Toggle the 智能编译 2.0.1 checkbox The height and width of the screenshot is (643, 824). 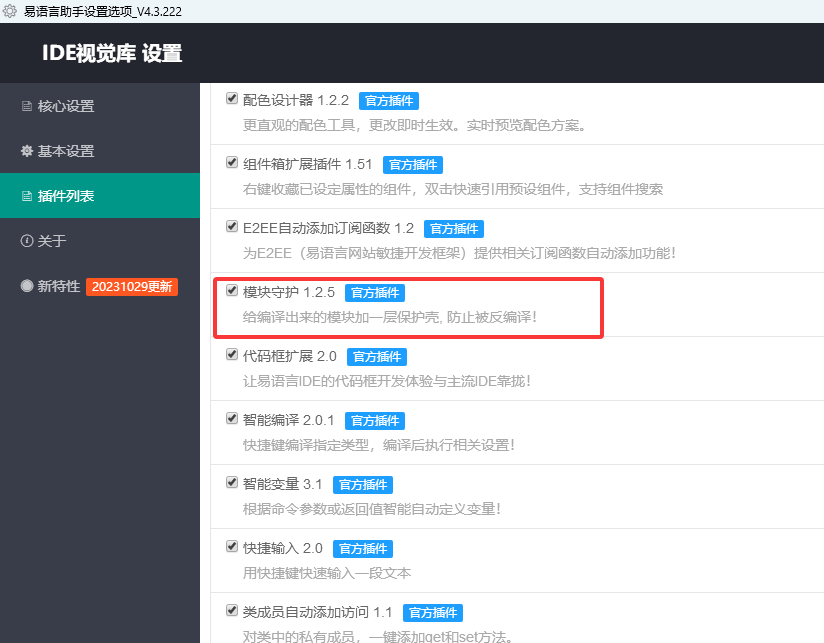pyautogui.click(x=232, y=419)
